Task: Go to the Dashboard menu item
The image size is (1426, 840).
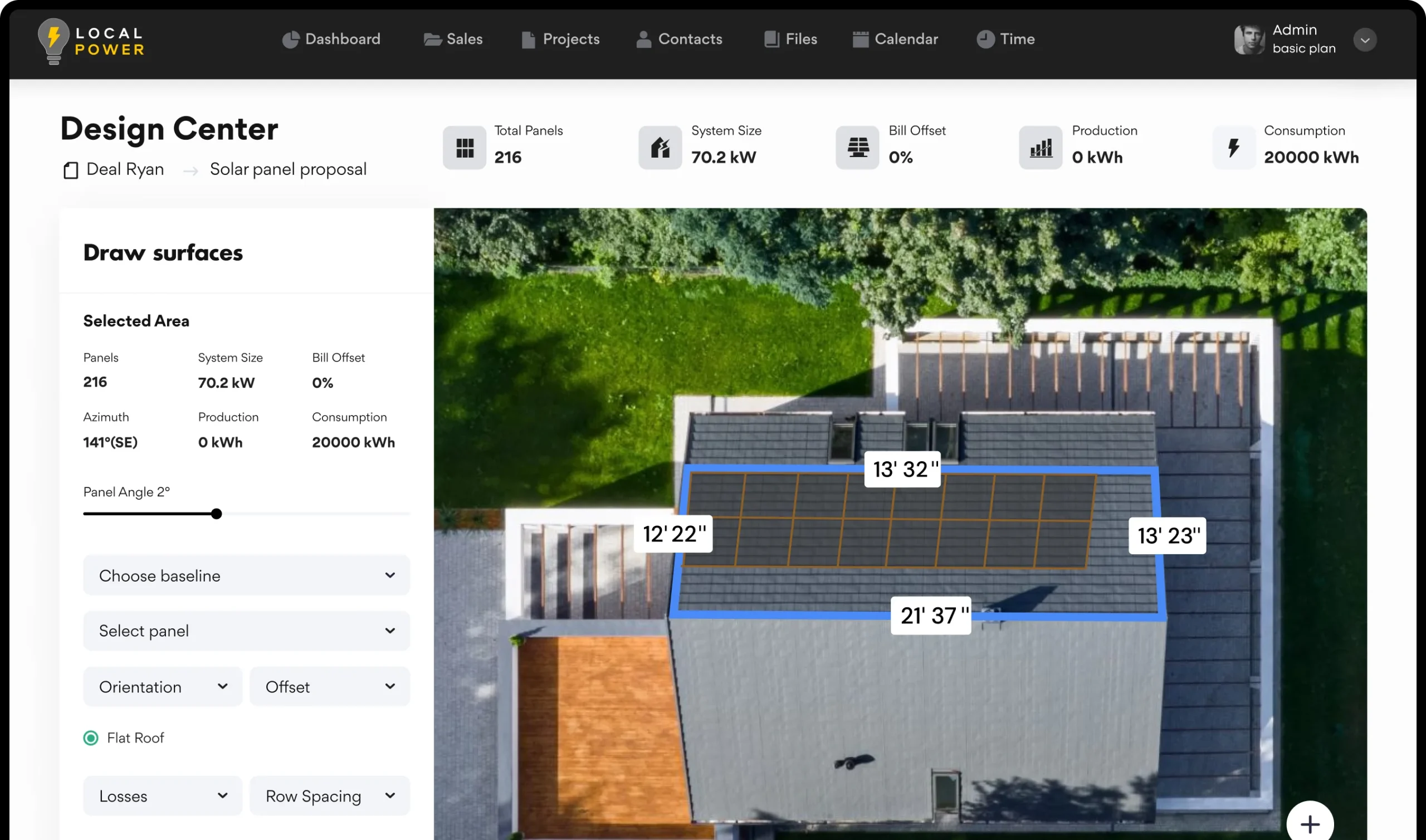Action: (x=331, y=39)
